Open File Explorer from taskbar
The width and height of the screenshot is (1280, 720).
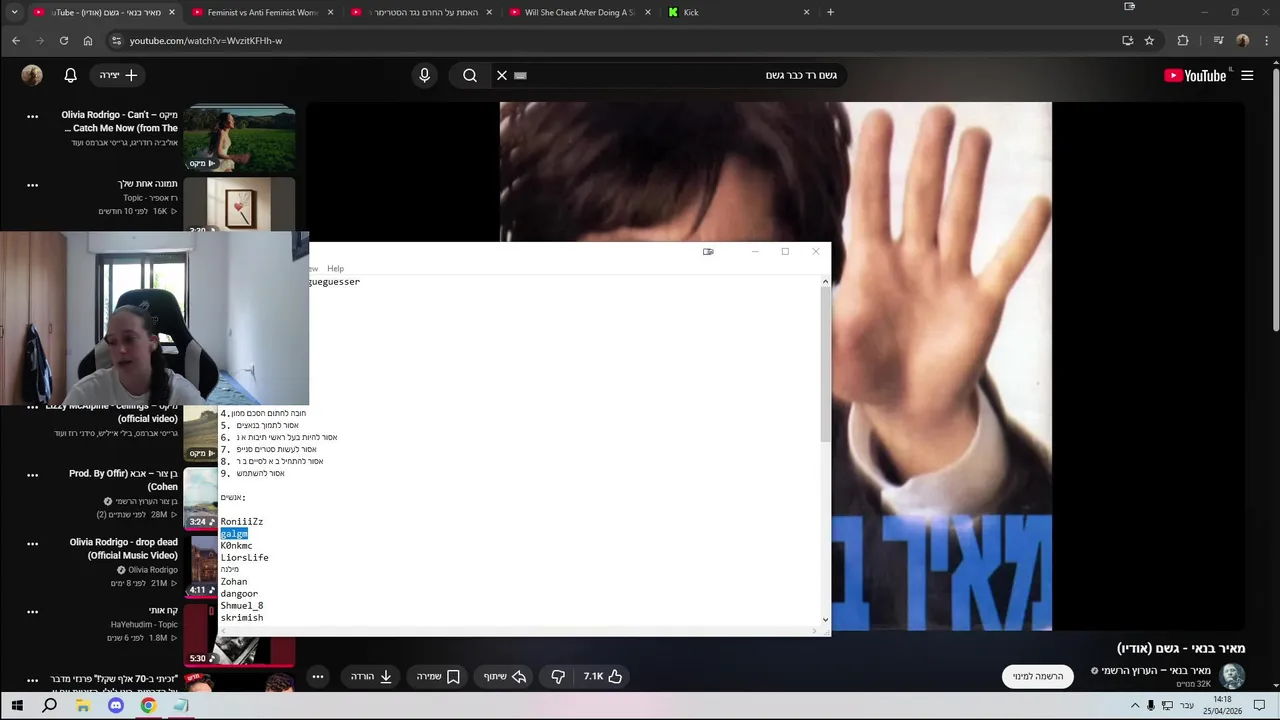pos(82,705)
